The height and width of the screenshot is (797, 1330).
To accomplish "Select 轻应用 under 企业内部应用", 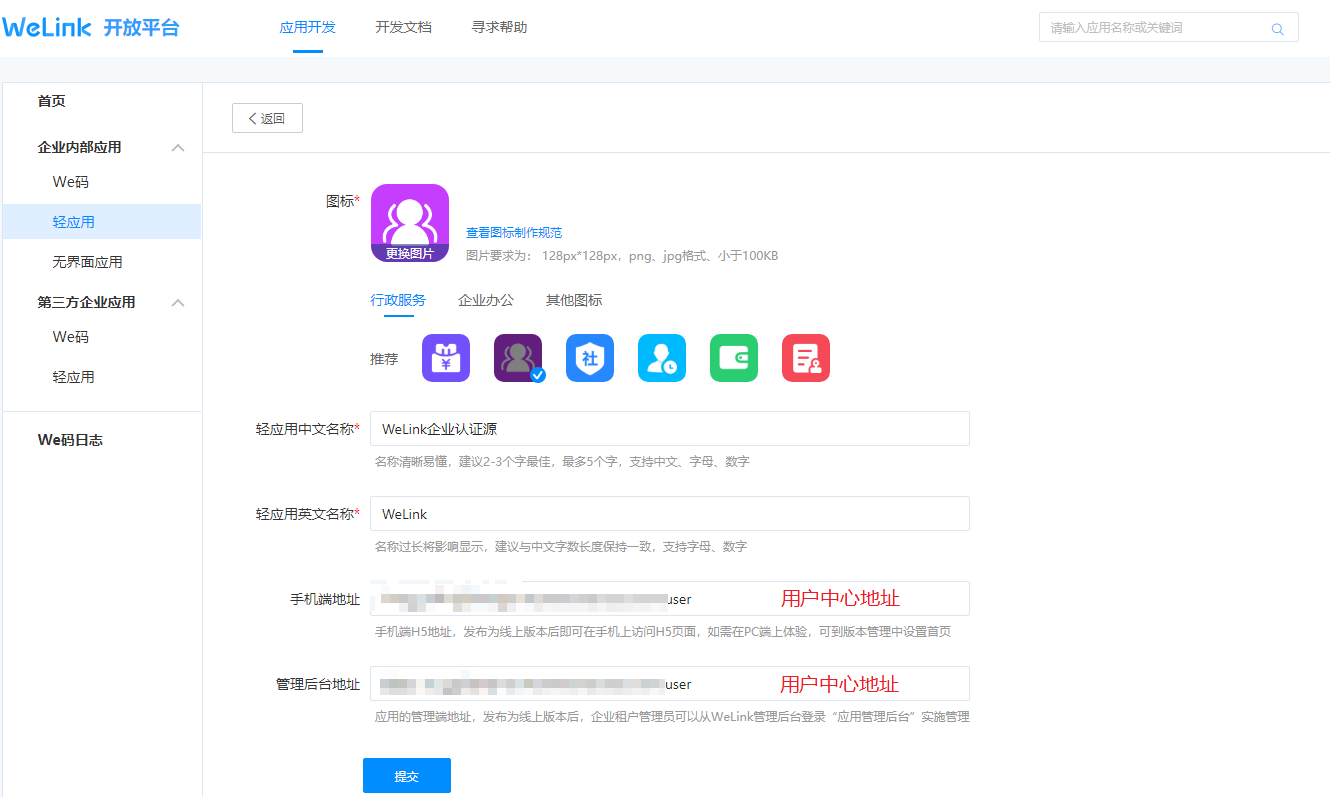I will [102, 222].
